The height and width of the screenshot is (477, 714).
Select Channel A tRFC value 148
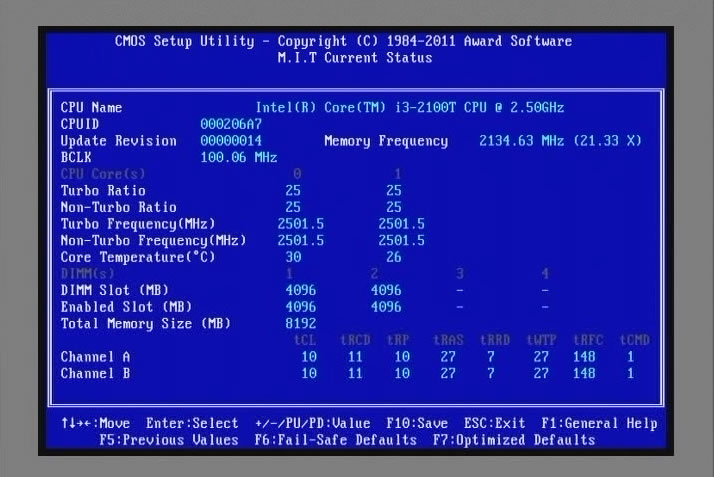click(x=584, y=357)
